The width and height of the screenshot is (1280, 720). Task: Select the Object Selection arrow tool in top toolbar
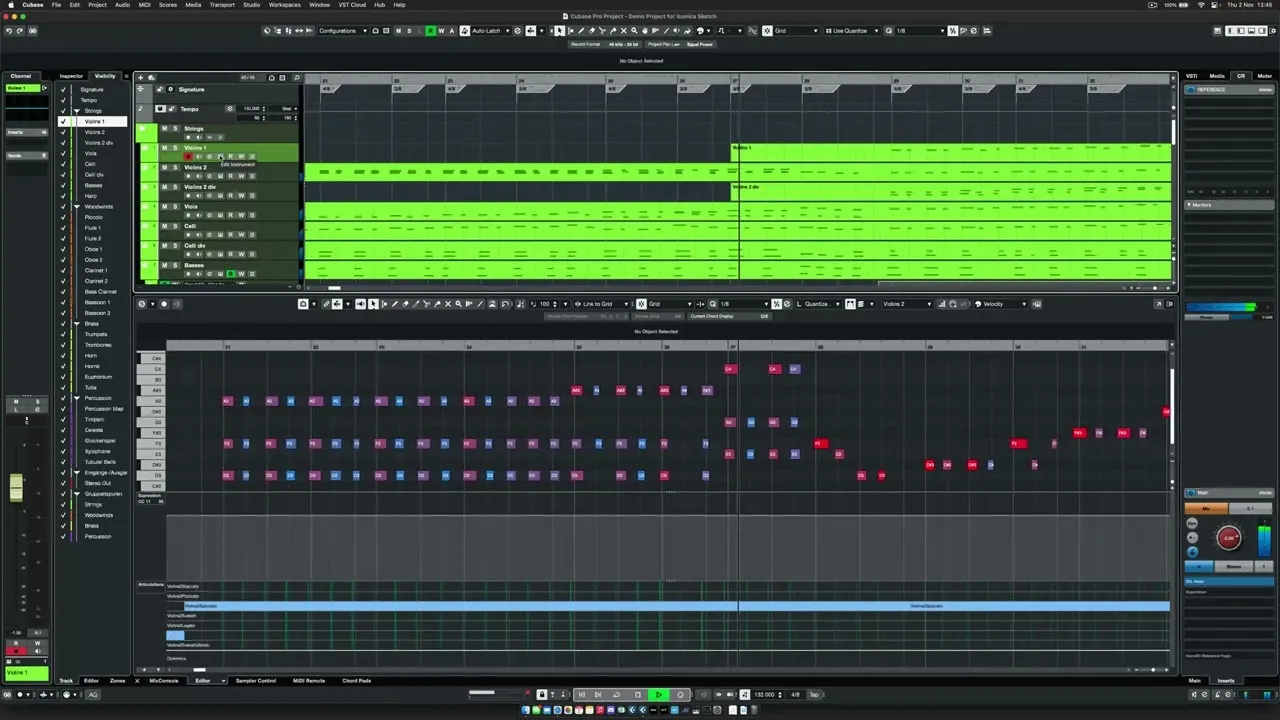pos(559,31)
